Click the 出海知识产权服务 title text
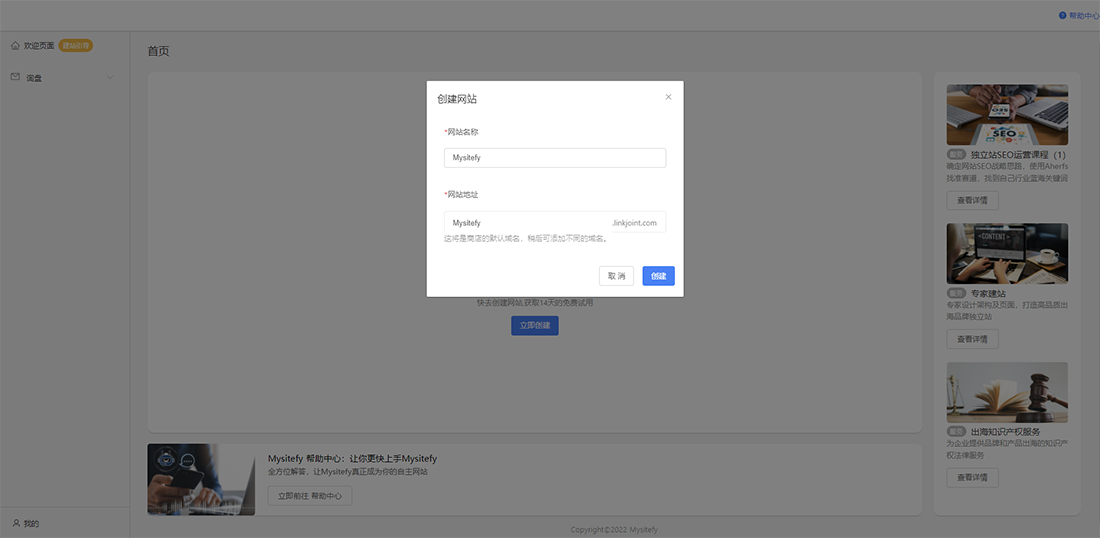 tap(1006, 431)
